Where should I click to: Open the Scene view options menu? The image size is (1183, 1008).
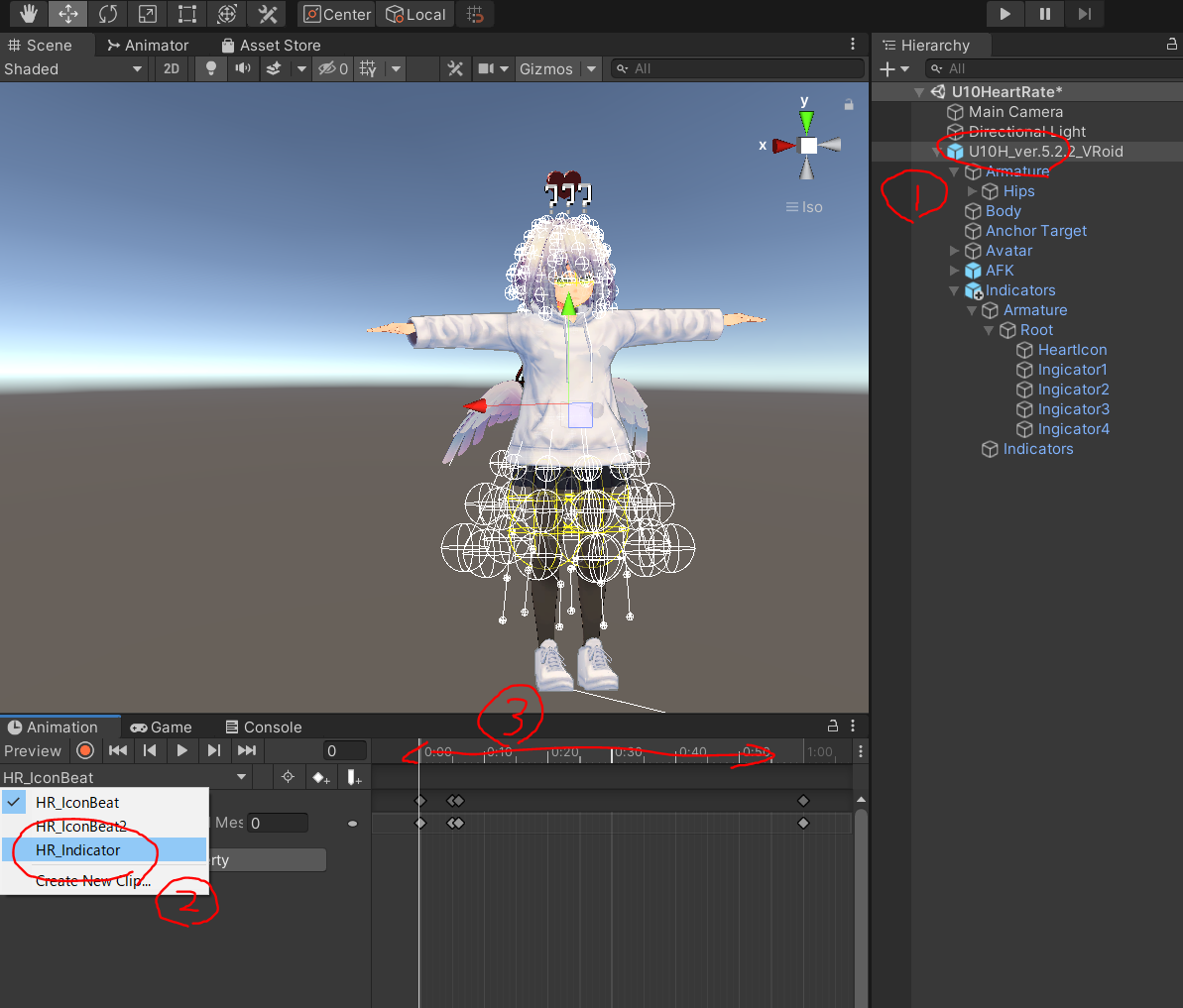(853, 45)
